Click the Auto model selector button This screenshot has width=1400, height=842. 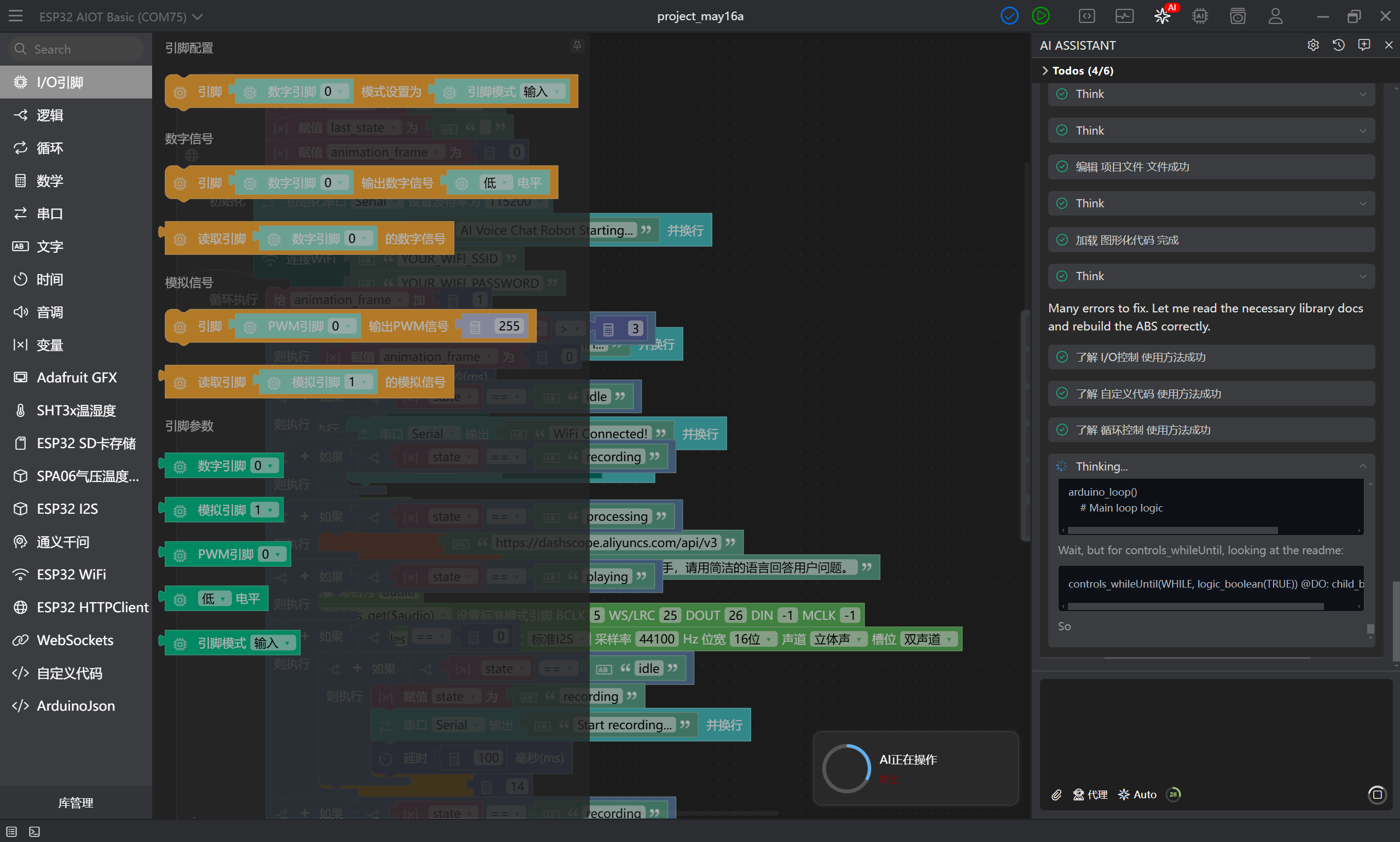pyautogui.click(x=1137, y=794)
